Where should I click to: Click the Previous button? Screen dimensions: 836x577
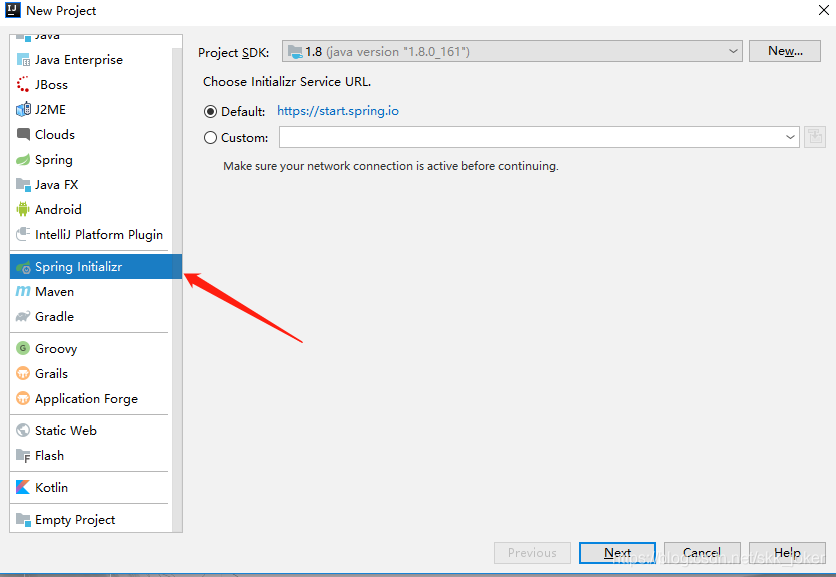pos(532,553)
